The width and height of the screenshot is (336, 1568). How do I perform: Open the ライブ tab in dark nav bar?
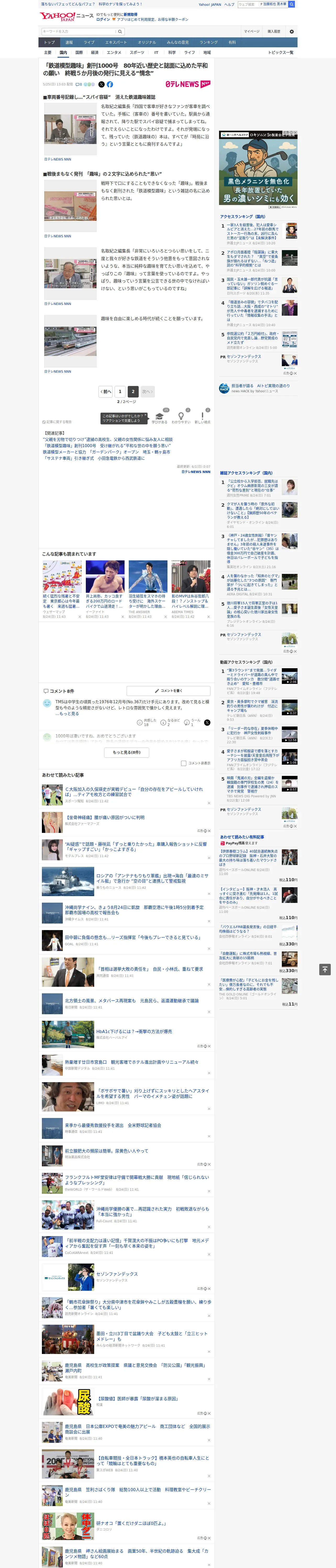pyautogui.click(x=89, y=42)
